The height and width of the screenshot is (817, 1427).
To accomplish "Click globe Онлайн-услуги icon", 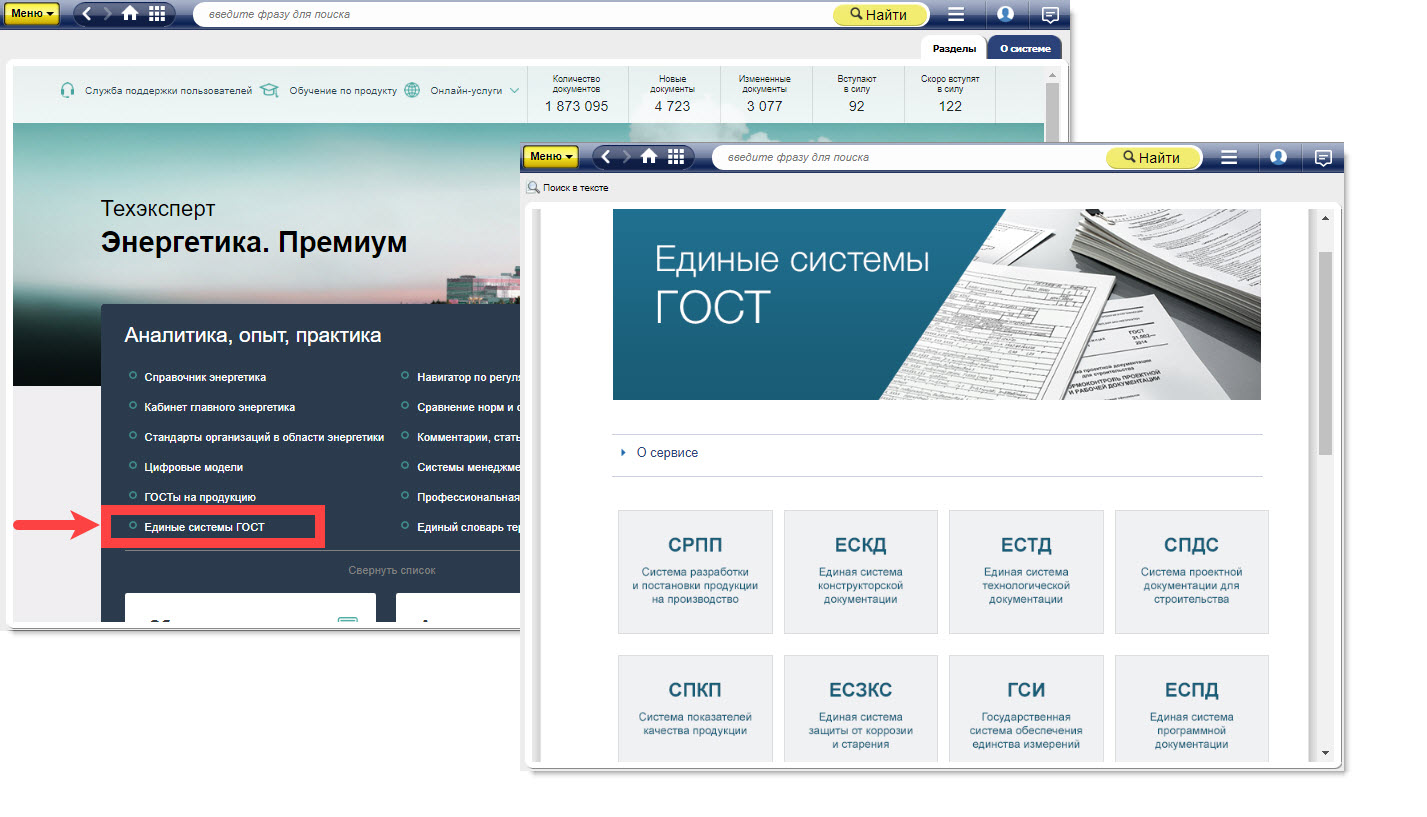I will (412, 90).
